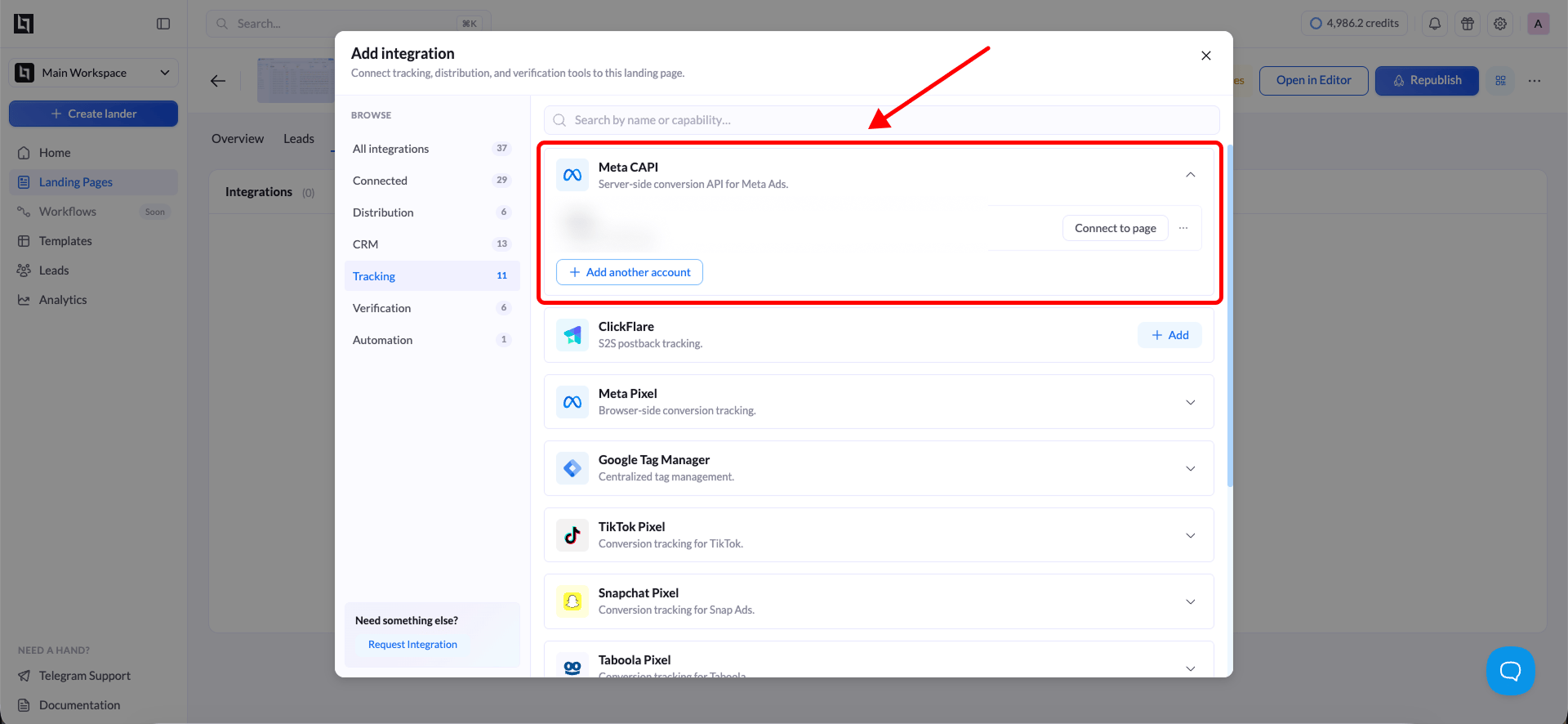Image resolution: width=1568 pixels, height=724 pixels.
Task: Click the Google Tag Manager logo icon
Action: pyautogui.click(x=572, y=468)
